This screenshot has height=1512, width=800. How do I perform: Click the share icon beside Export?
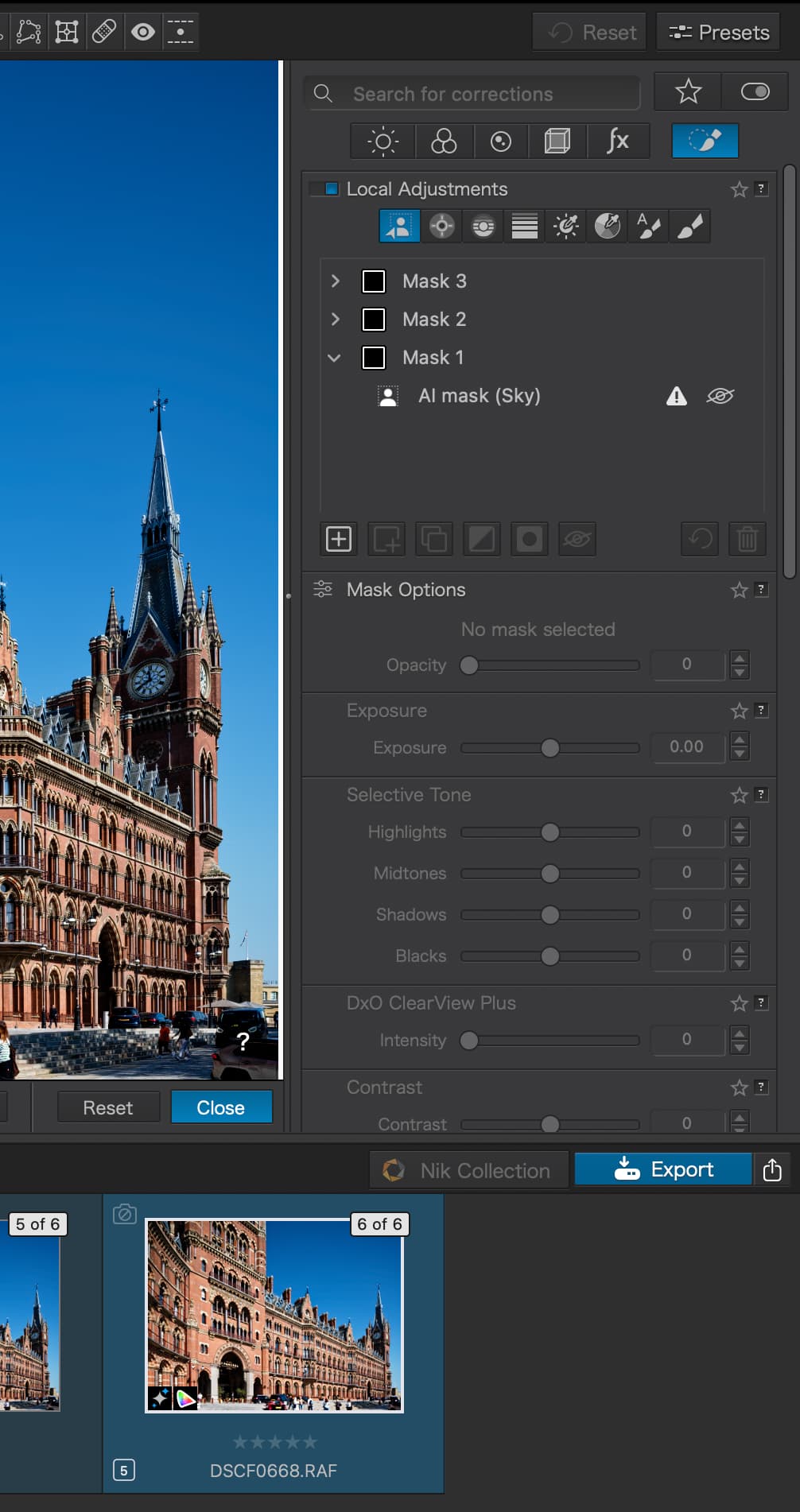tap(772, 1170)
